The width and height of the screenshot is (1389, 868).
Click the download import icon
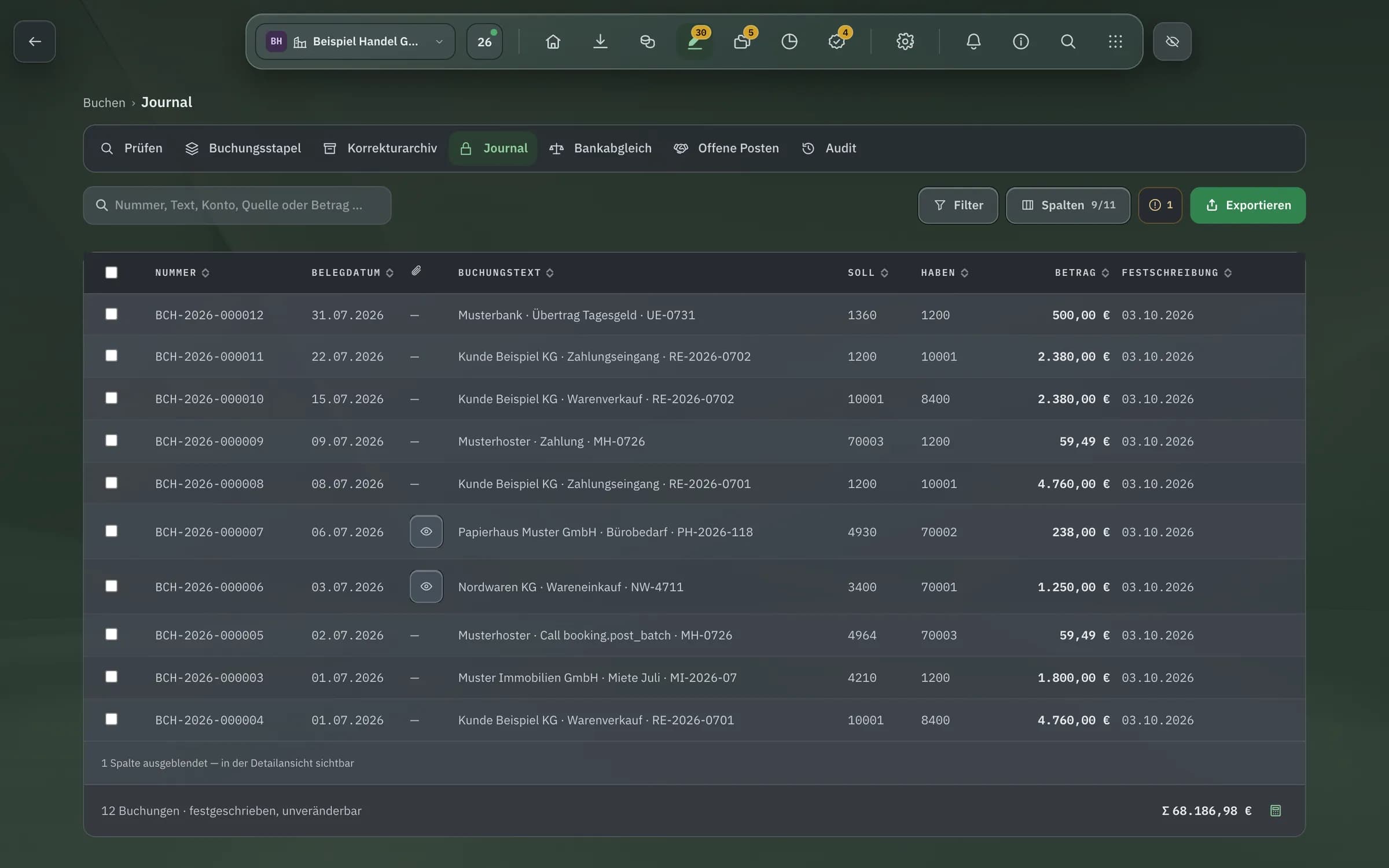(600, 42)
